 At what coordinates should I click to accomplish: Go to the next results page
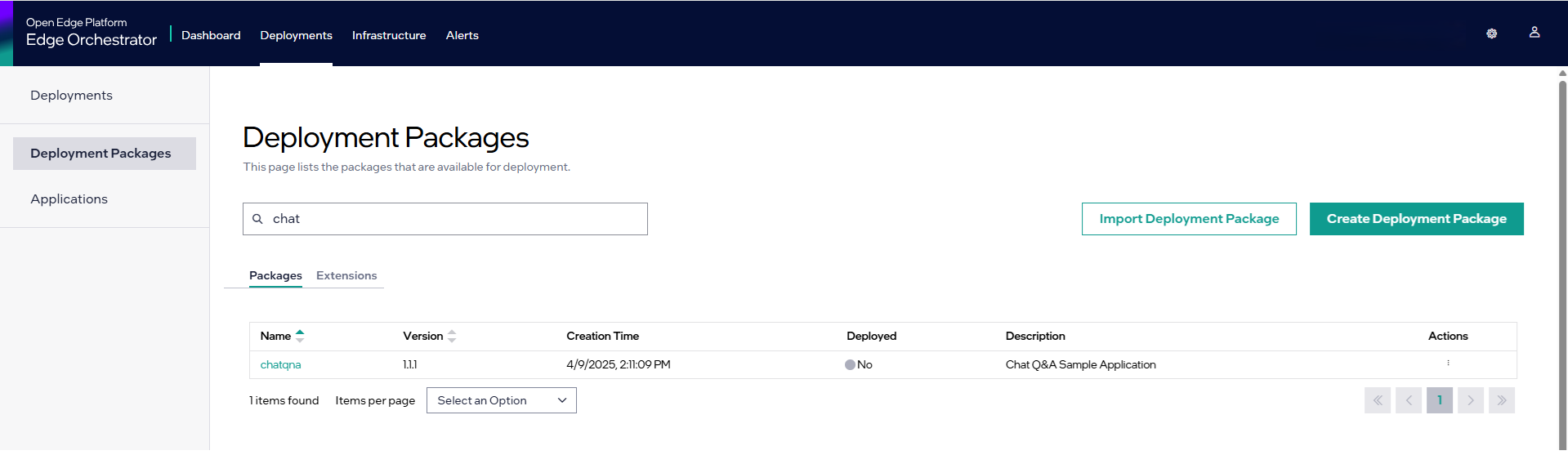[1470, 400]
